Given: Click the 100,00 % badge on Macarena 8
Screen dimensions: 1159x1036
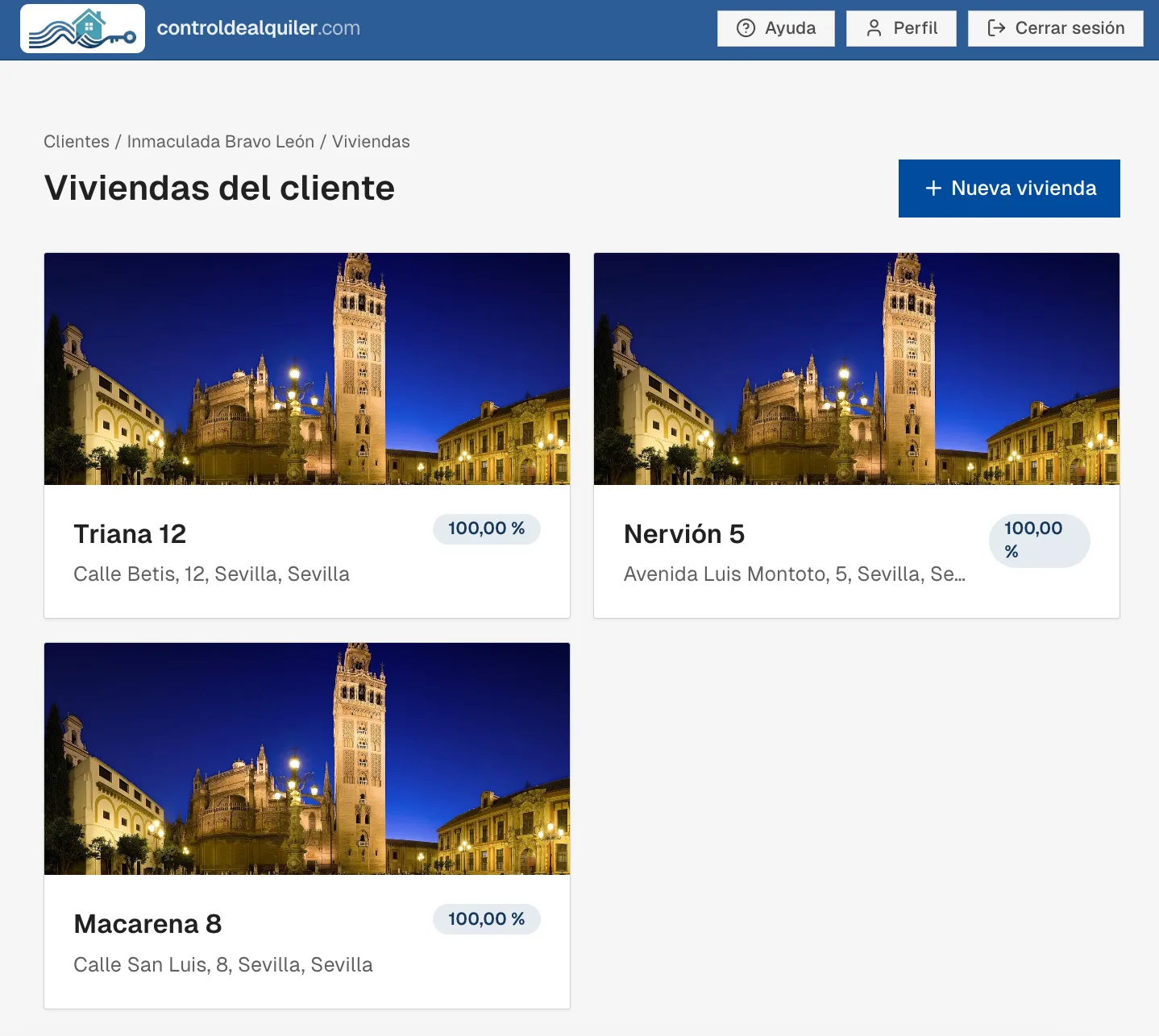Looking at the screenshot, I should [487, 919].
